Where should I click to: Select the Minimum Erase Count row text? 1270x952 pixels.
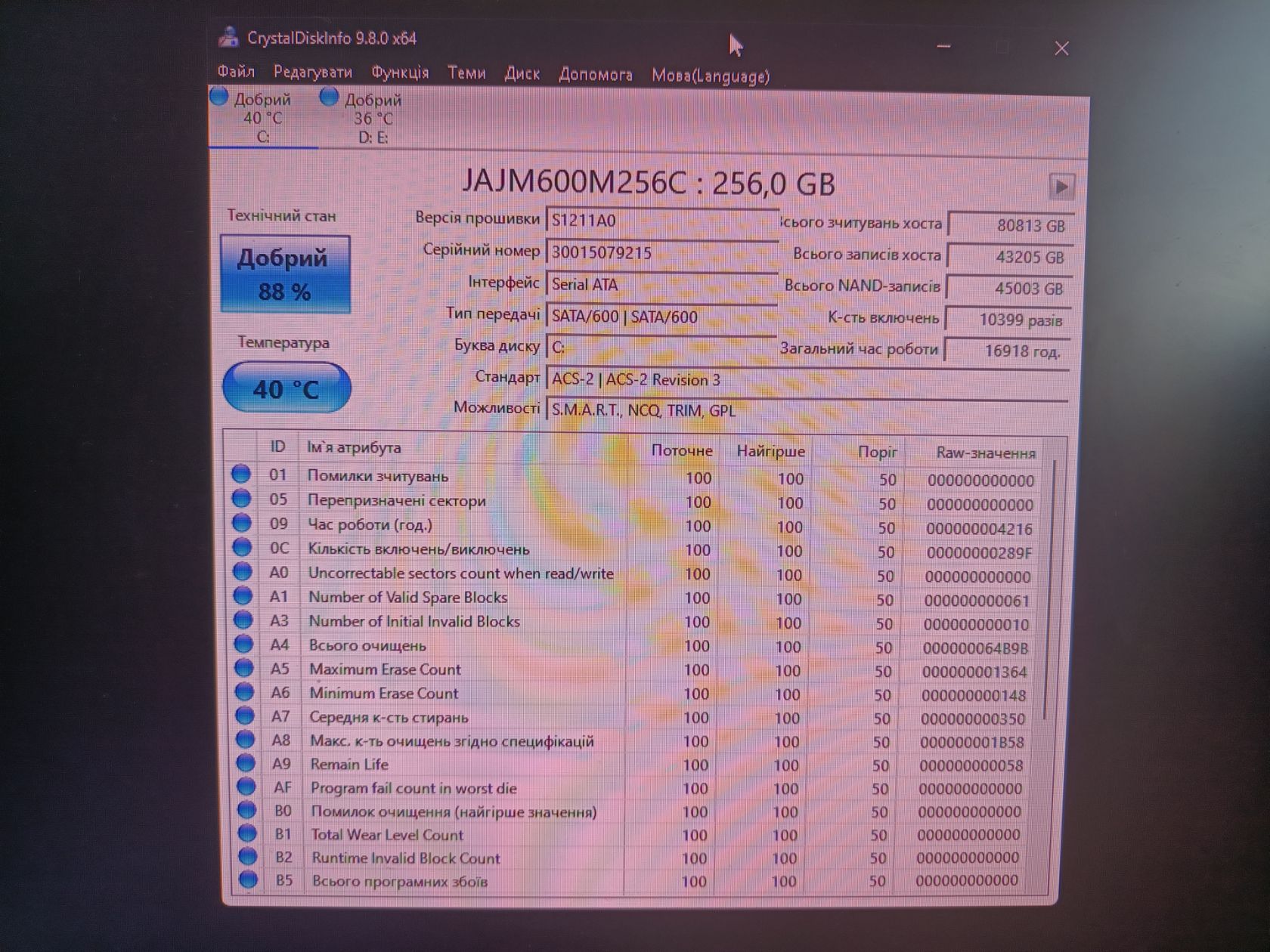pos(383,693)
